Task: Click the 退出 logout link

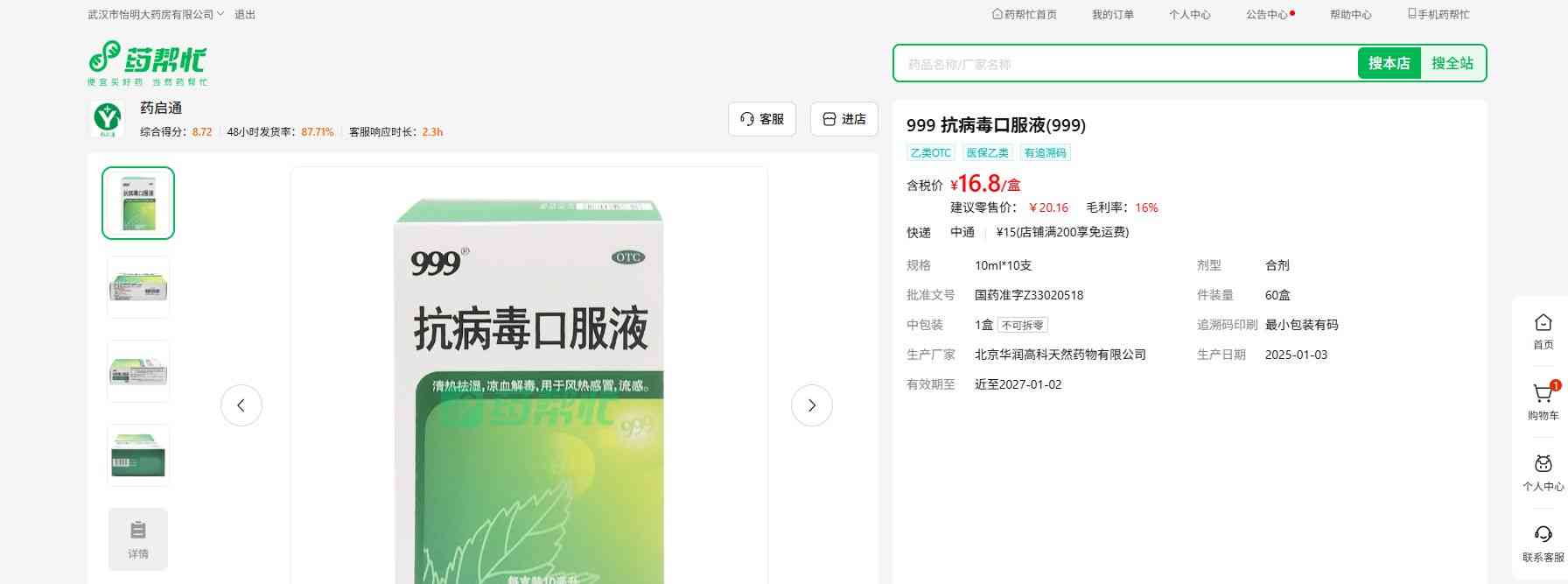Action: click(x=245, y=15)
